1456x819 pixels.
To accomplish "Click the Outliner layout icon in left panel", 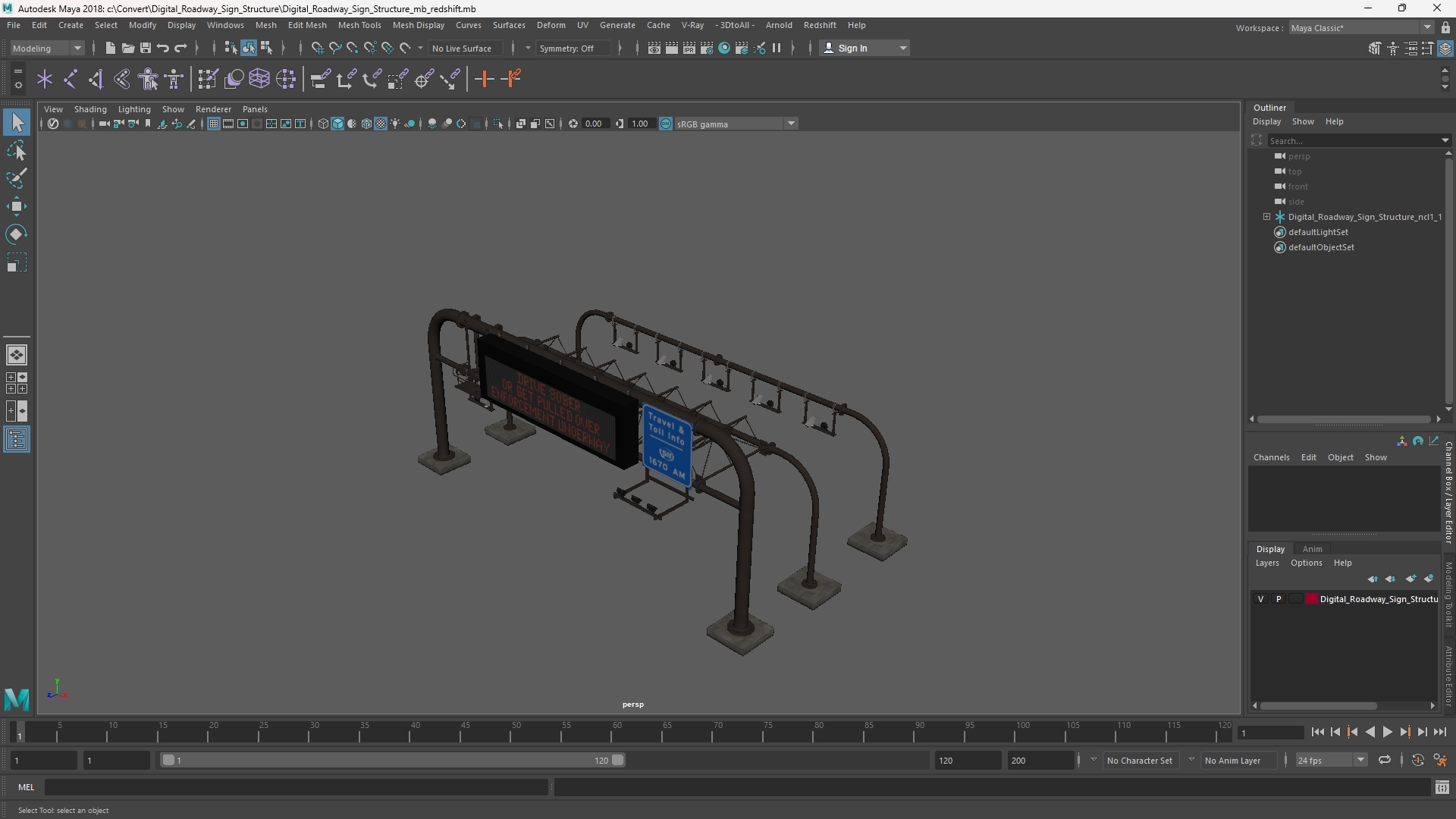I will tap(17, 440).
